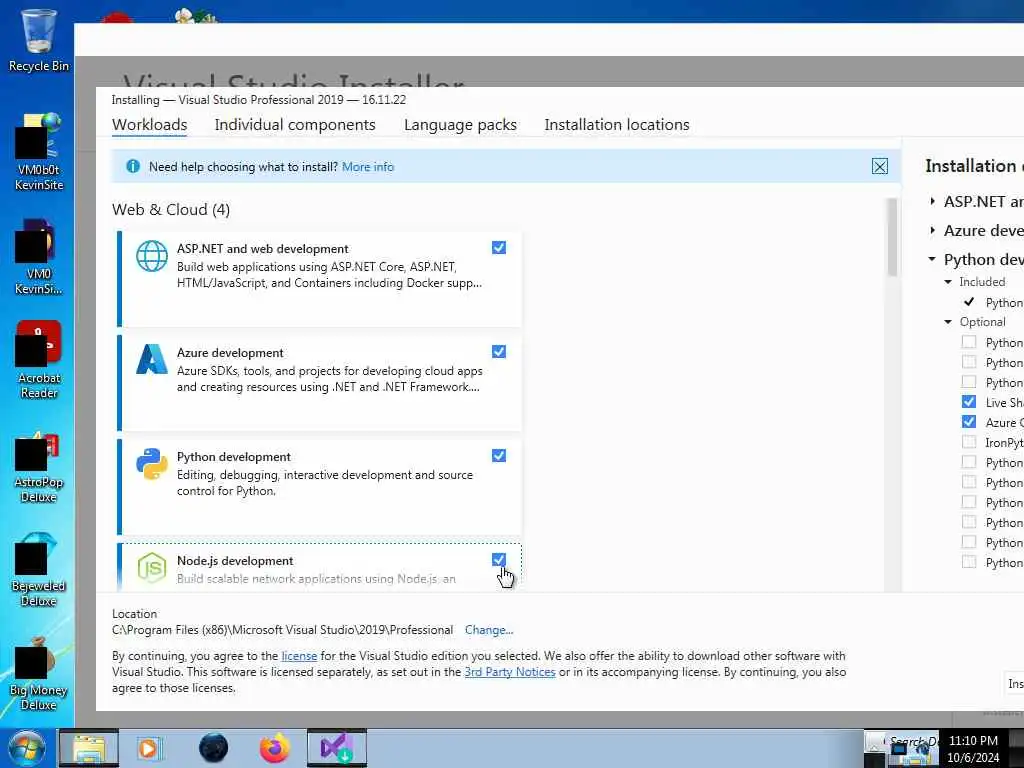This screenshot has height=768, width=1024.
Task: Open the 3rd Party Notices link
Action: pyautogui.click(x=510, y=672)
